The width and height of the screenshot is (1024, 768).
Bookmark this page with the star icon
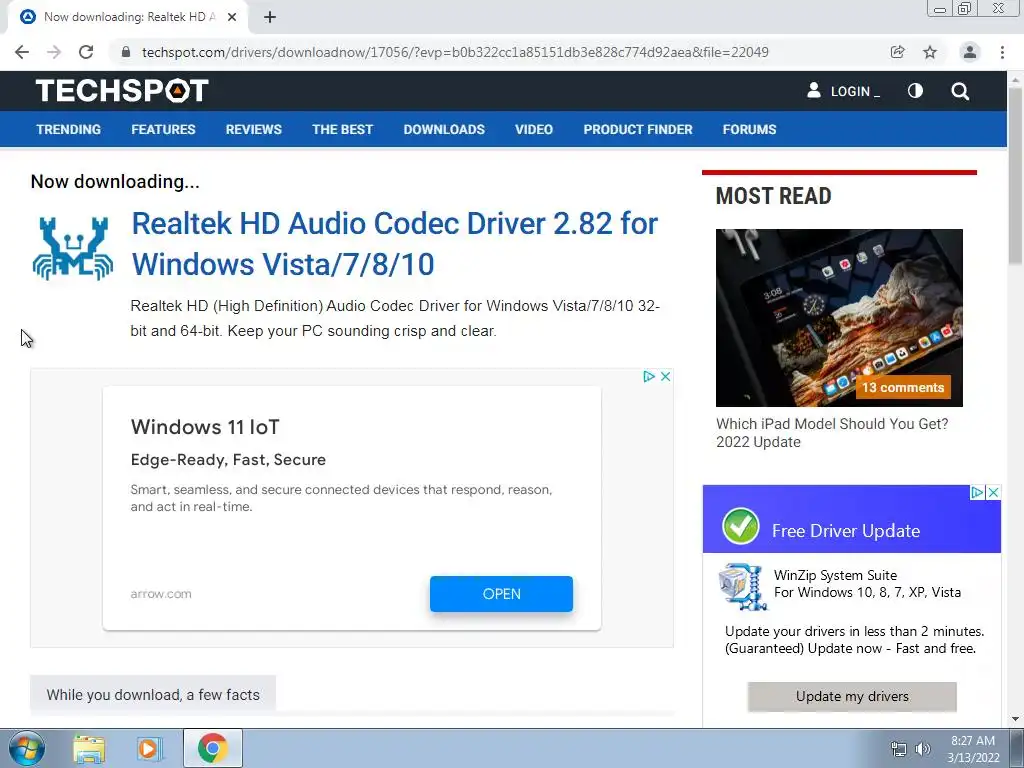pos(930,52)
